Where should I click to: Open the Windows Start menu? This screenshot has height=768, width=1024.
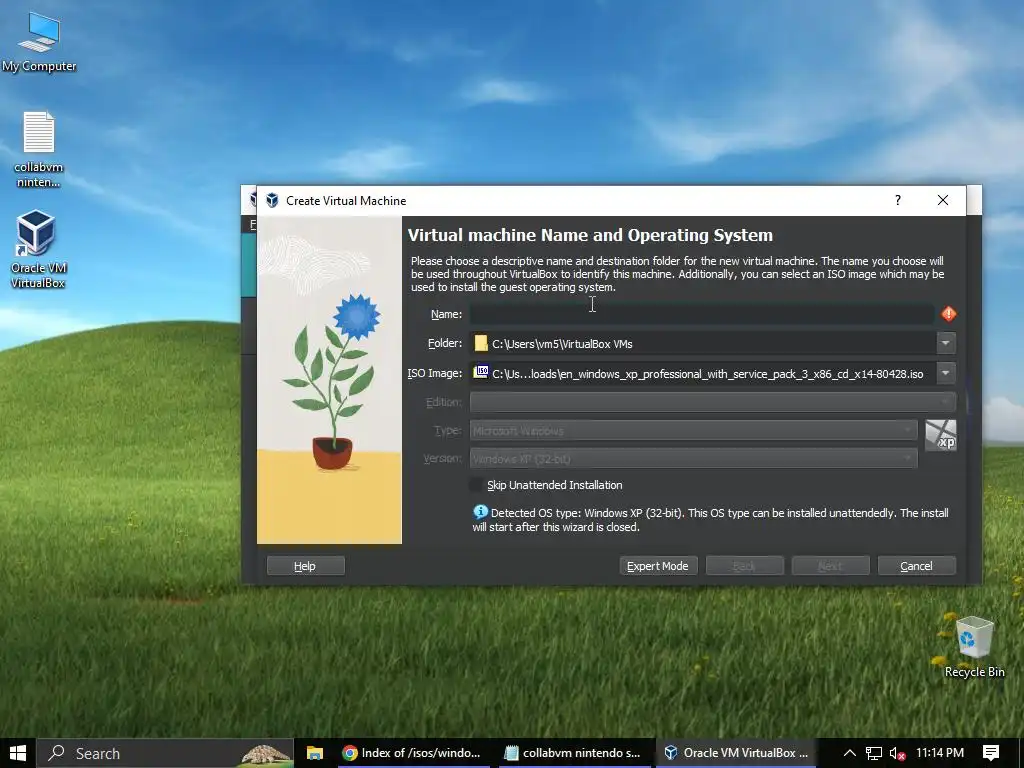(18, 753)
